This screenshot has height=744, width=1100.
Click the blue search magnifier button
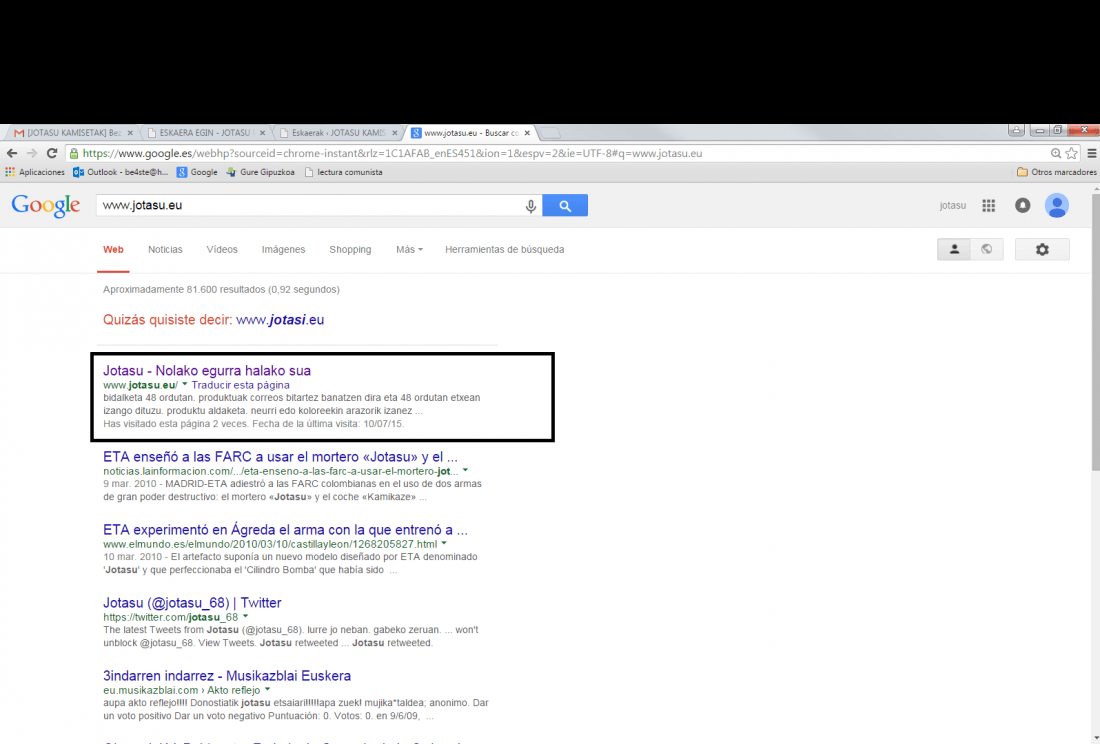click(x=565, y=205)
